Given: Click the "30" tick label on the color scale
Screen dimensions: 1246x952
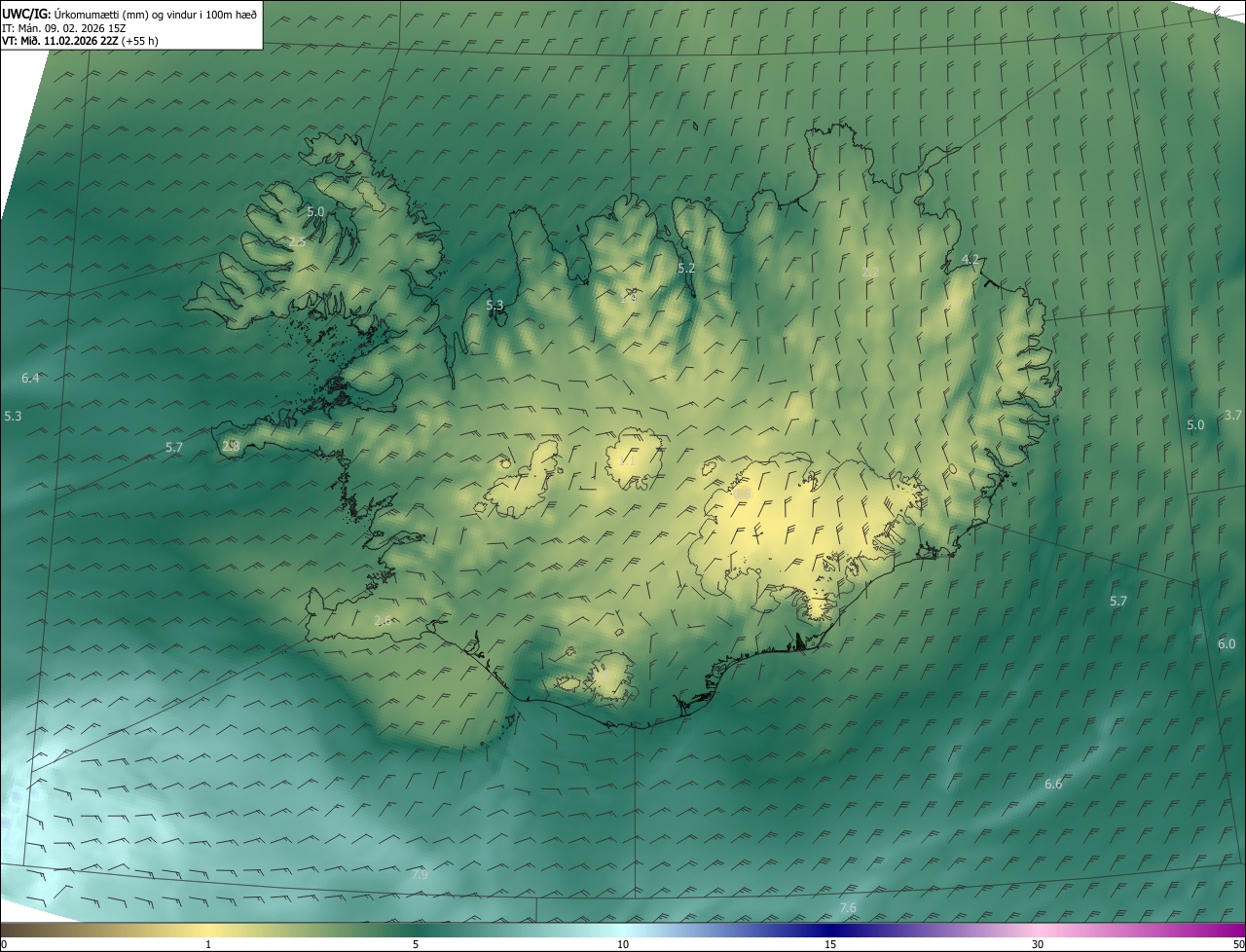Looking at the screenshot, I should coord(1038,944).
